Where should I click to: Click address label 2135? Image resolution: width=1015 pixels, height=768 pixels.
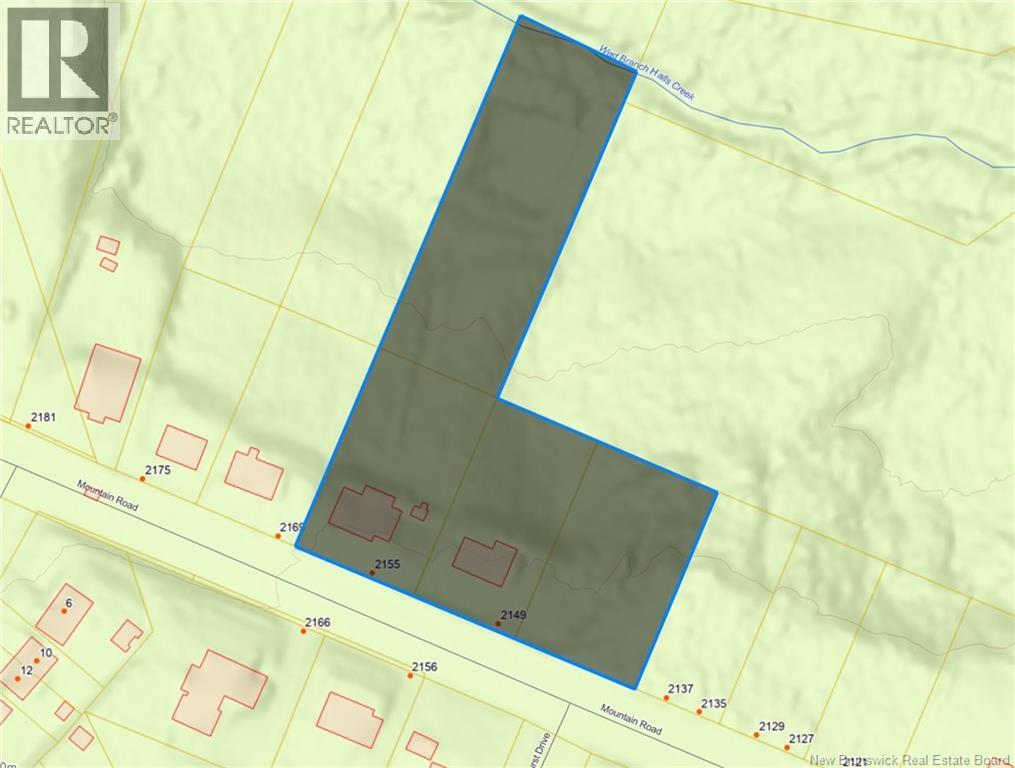(x=714, y=704)
